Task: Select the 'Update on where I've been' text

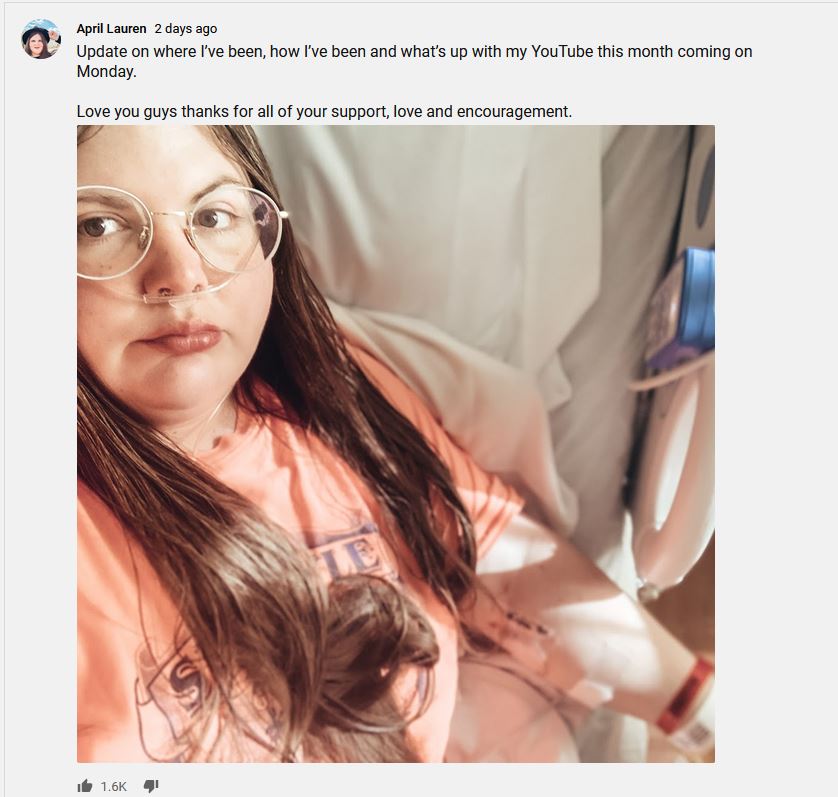Action: tap(171, 52)
